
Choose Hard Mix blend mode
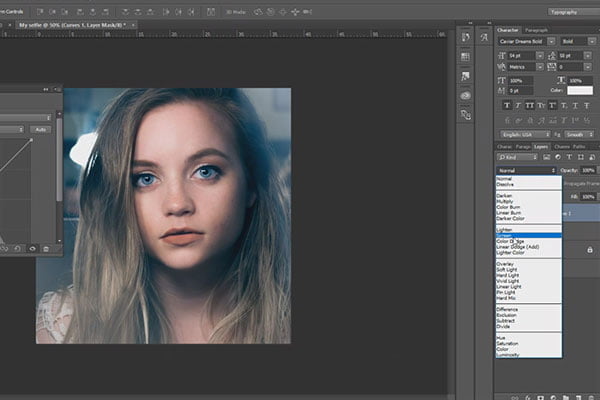coord(528,298)
